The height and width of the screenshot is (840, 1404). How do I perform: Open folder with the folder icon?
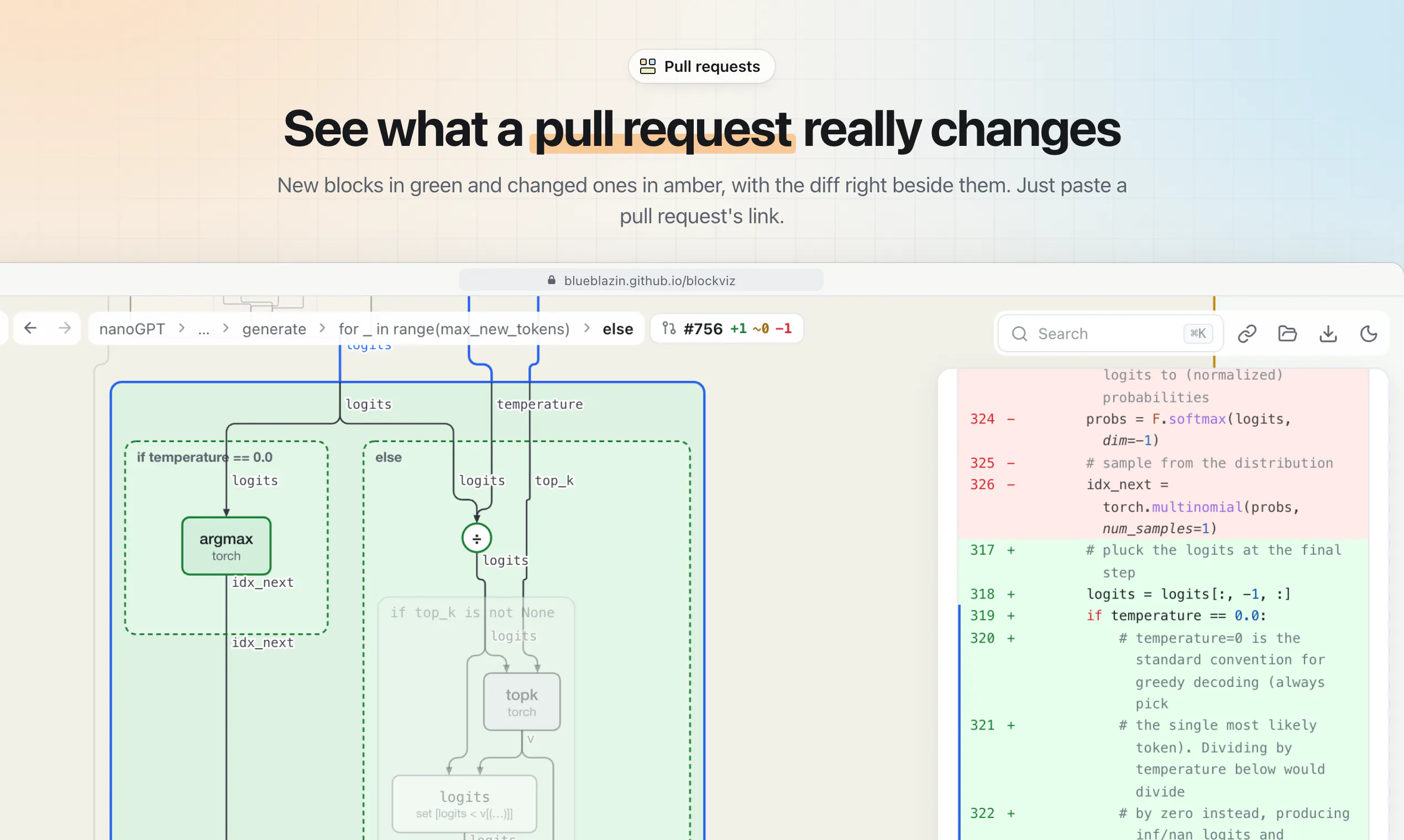coord(1287,334)
